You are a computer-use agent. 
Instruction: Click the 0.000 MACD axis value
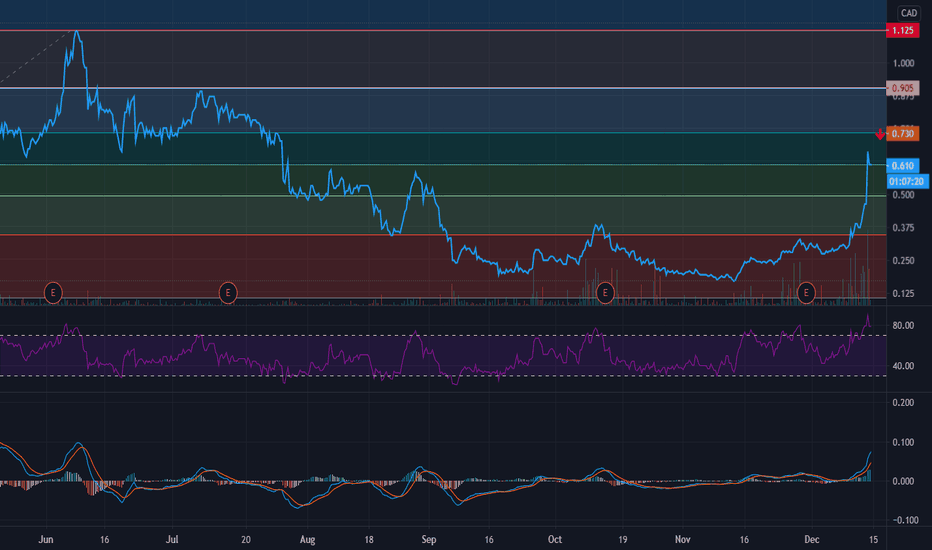(x=903, y=481)
